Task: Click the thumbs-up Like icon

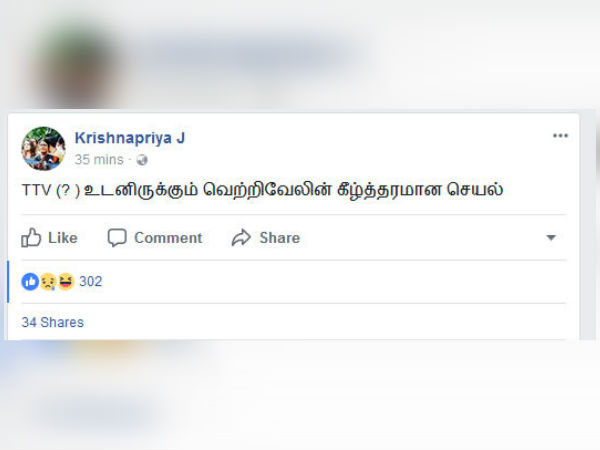Action: pyautogui.click(x=31, y=238)
